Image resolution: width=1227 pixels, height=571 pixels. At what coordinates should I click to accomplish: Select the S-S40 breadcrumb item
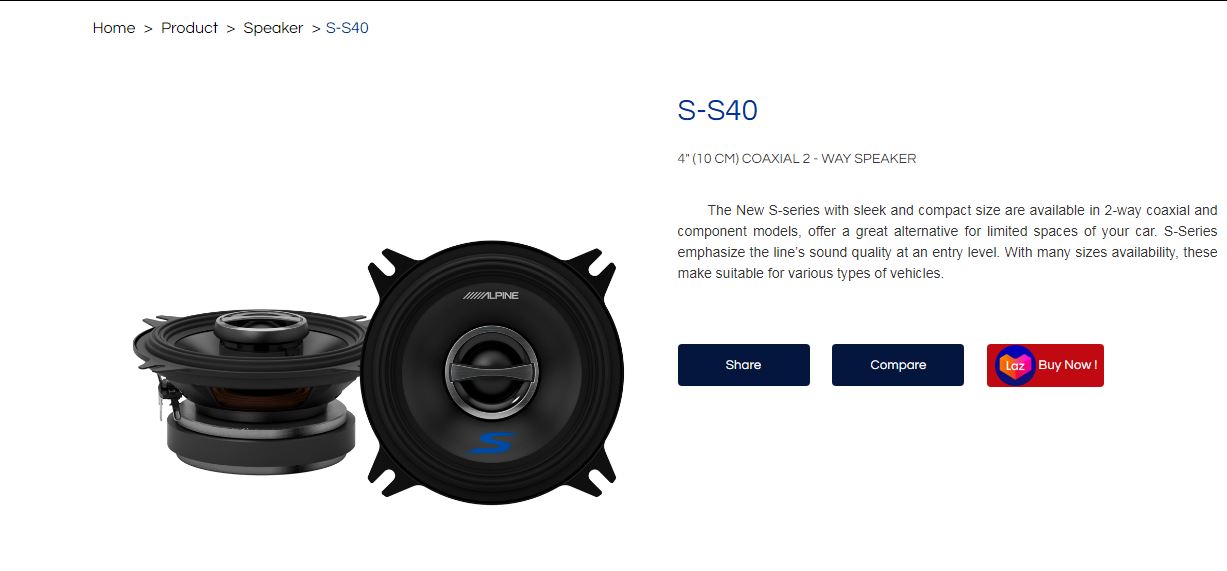347,28
